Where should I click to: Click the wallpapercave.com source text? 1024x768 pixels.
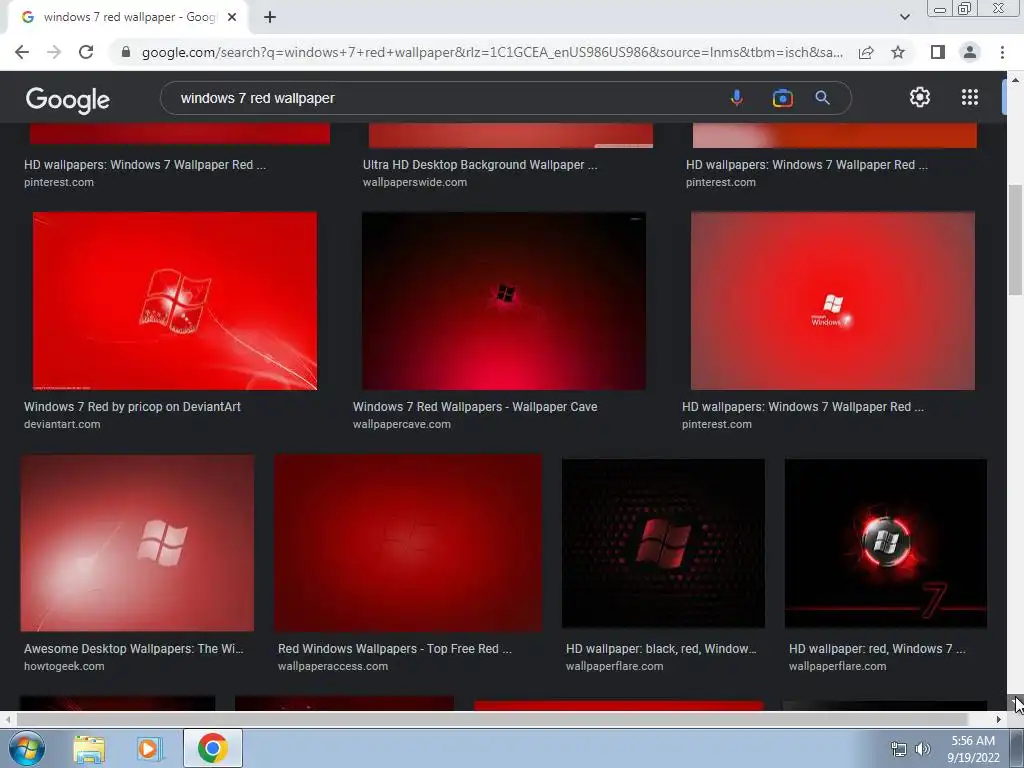click(x=402, y=424)
